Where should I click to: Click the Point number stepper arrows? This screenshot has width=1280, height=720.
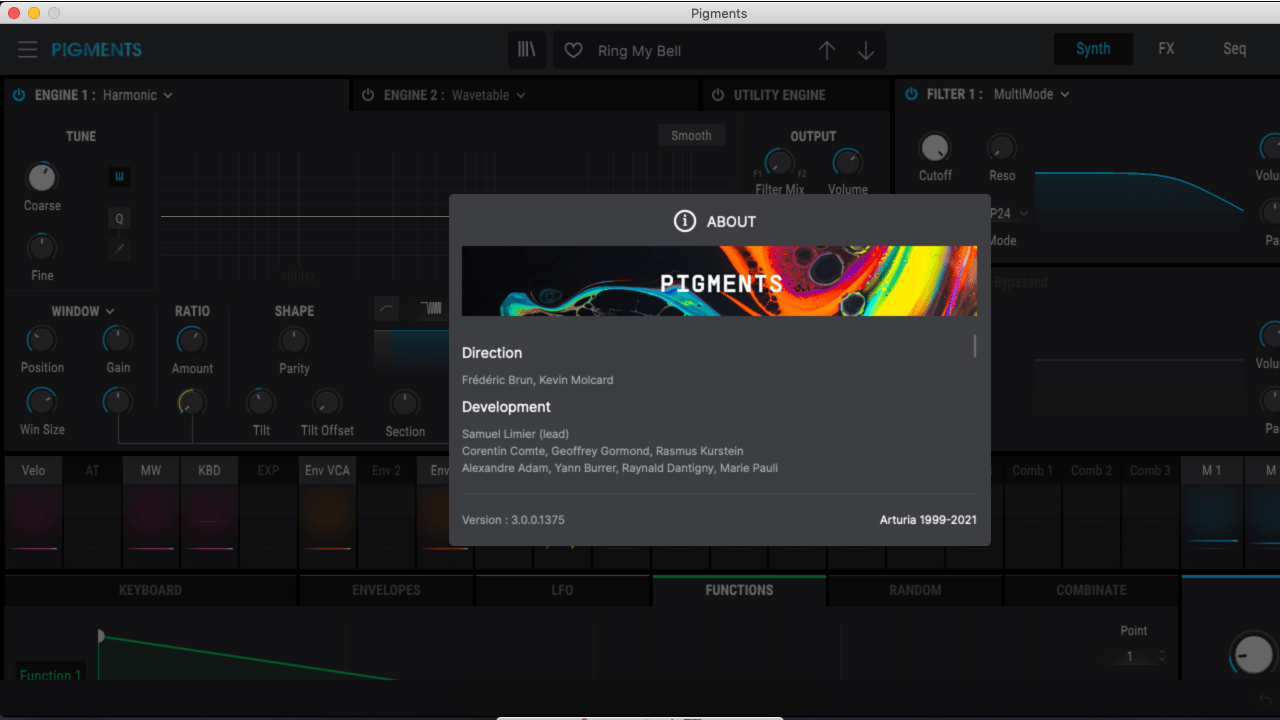1162,657
